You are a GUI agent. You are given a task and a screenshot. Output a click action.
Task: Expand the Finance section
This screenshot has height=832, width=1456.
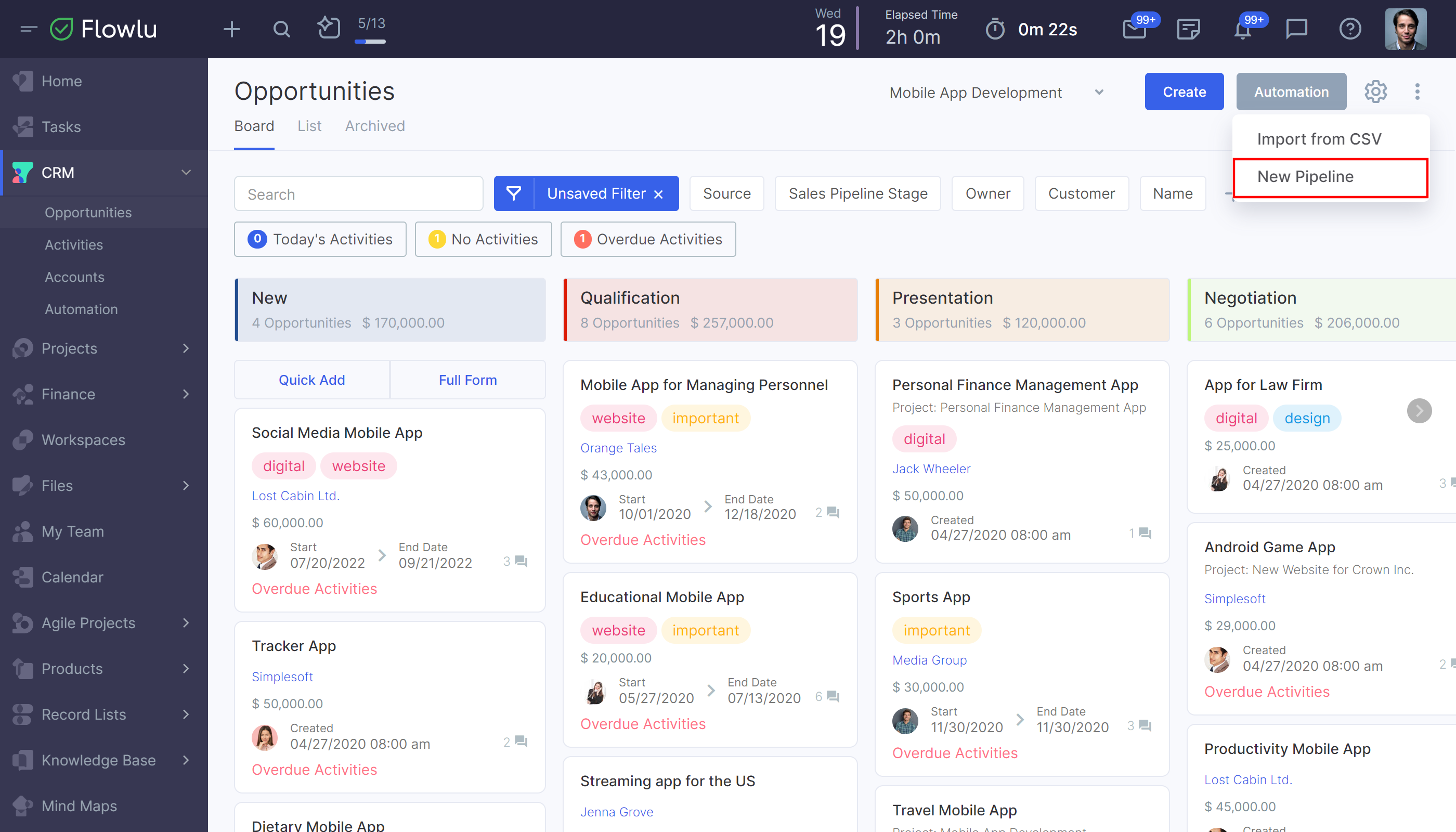pyautogui.click(x=186, y=394)
